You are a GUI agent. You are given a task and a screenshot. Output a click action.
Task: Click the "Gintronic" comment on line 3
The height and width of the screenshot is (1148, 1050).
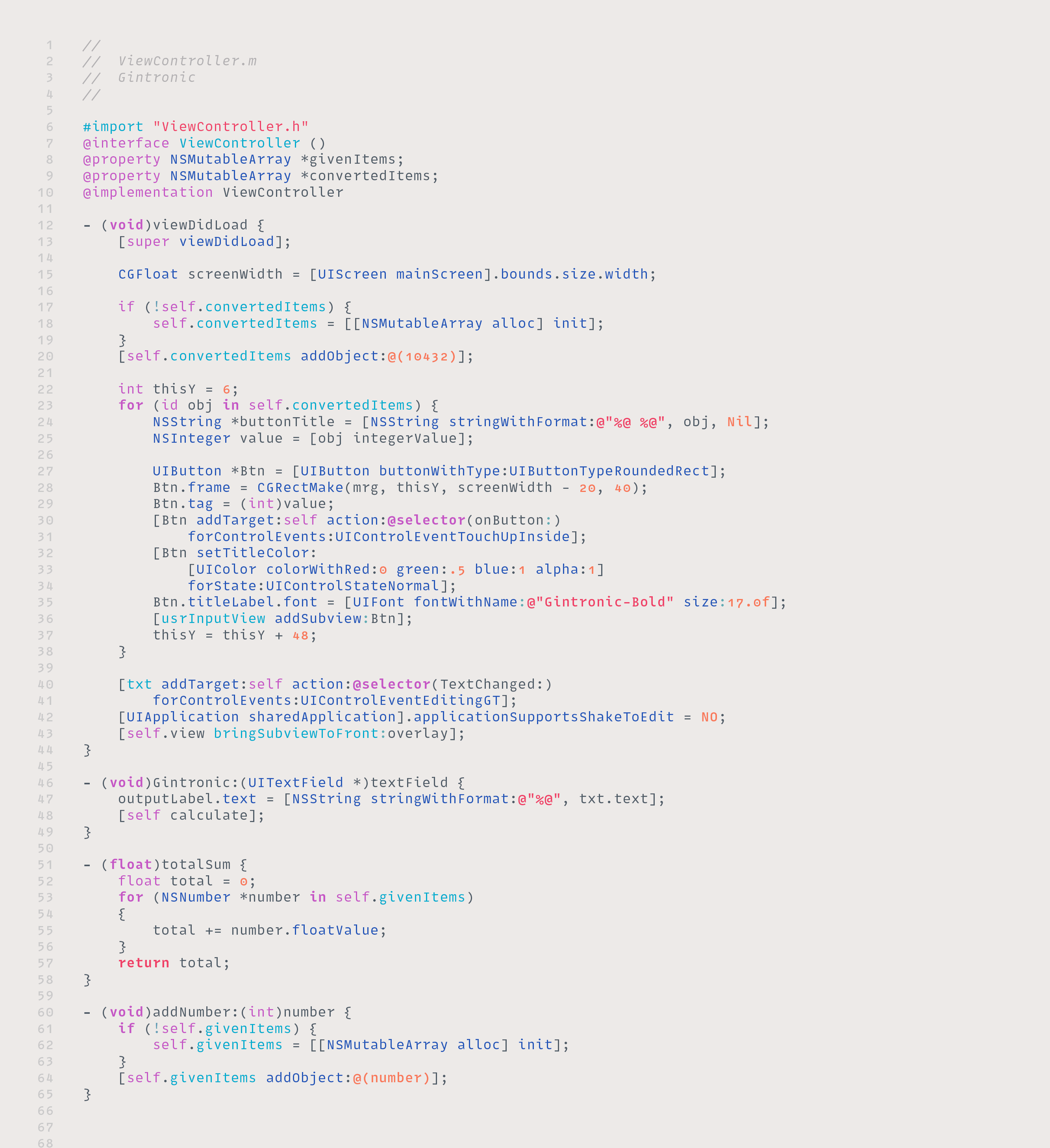click(157, 78)
